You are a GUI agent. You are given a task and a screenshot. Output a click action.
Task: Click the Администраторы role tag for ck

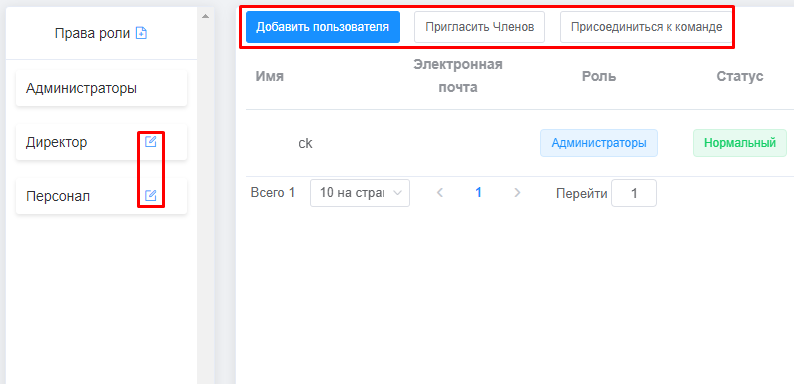point(599,143)
